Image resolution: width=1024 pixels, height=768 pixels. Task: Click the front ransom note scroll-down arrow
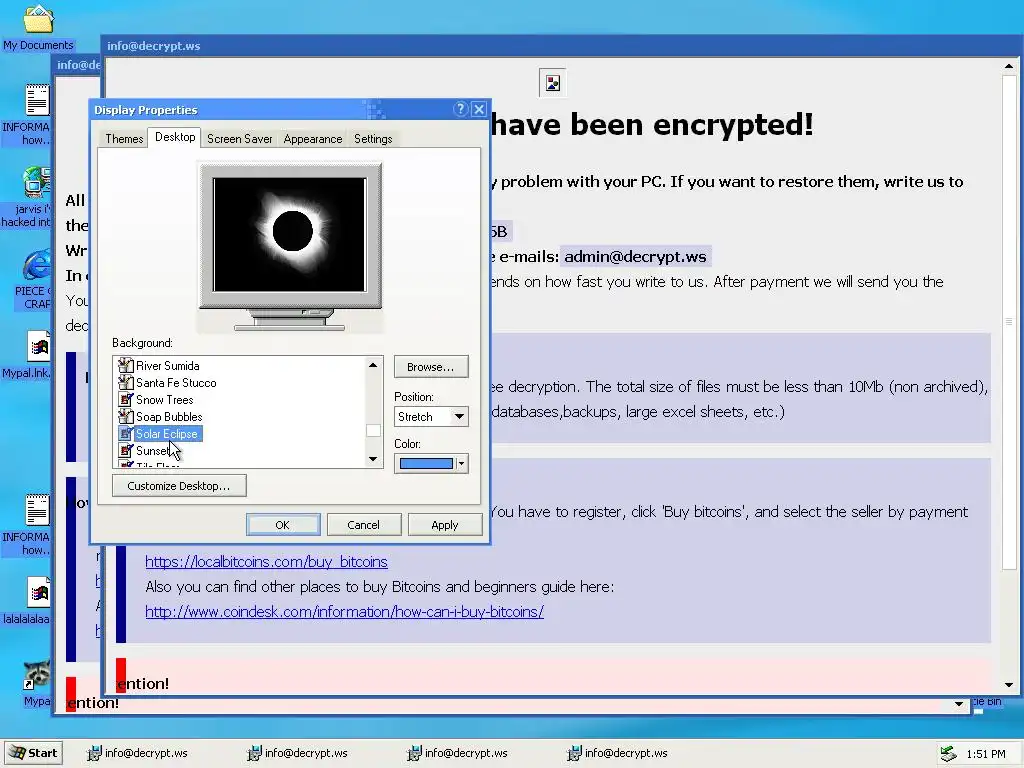[x=1009, y=685]
